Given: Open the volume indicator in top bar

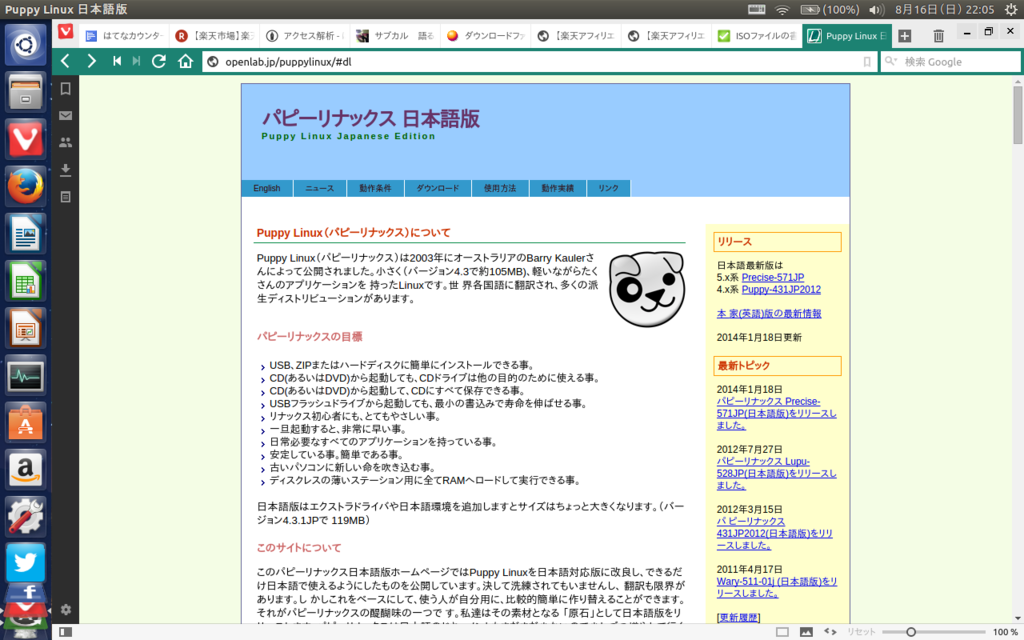Looking at the screenshot, I should [876, 9].
